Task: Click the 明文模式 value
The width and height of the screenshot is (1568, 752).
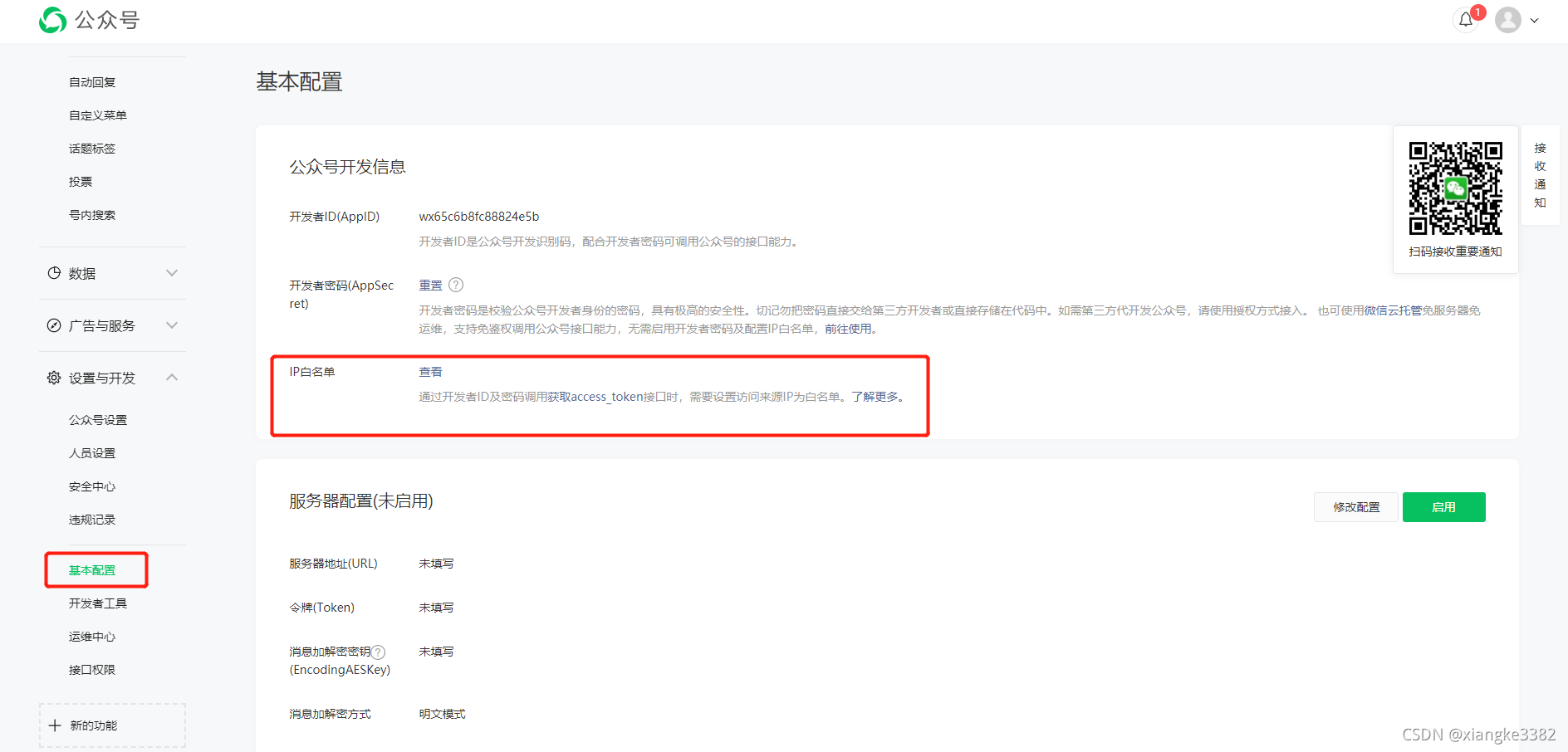Action: pos(442,714)
